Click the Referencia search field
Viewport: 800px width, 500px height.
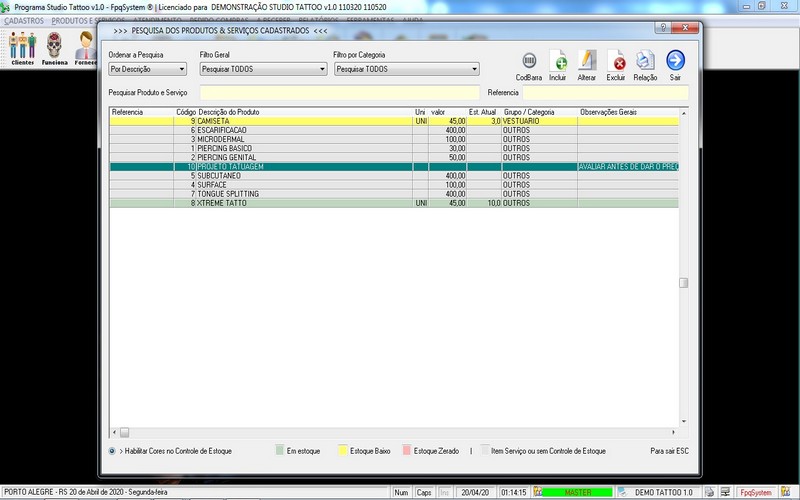606,93
